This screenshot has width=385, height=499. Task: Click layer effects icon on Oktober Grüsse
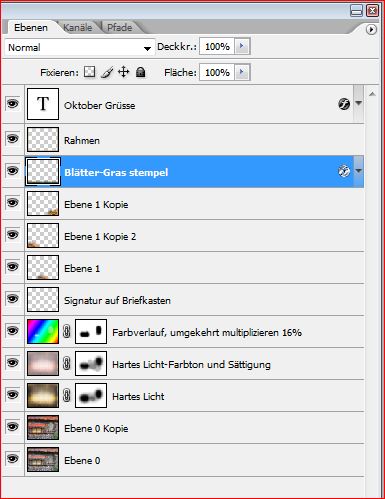coord(344,104)
